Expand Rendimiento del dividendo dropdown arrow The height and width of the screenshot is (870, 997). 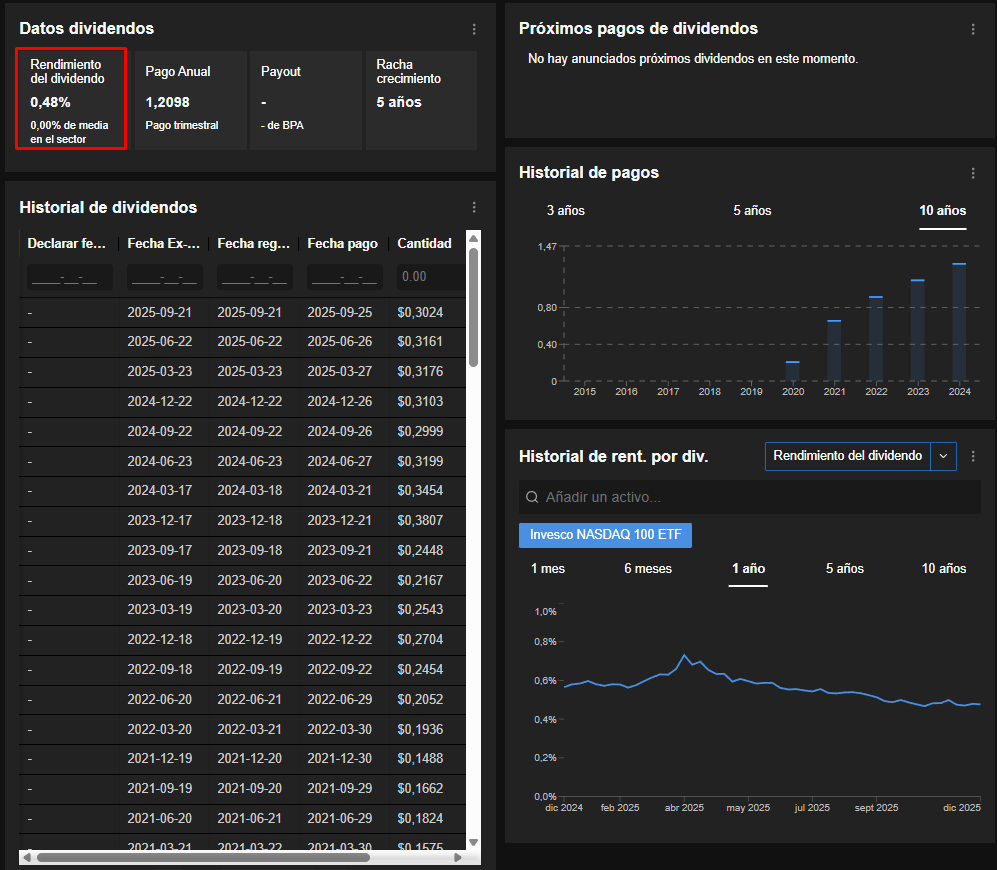(x=944, y=456)
